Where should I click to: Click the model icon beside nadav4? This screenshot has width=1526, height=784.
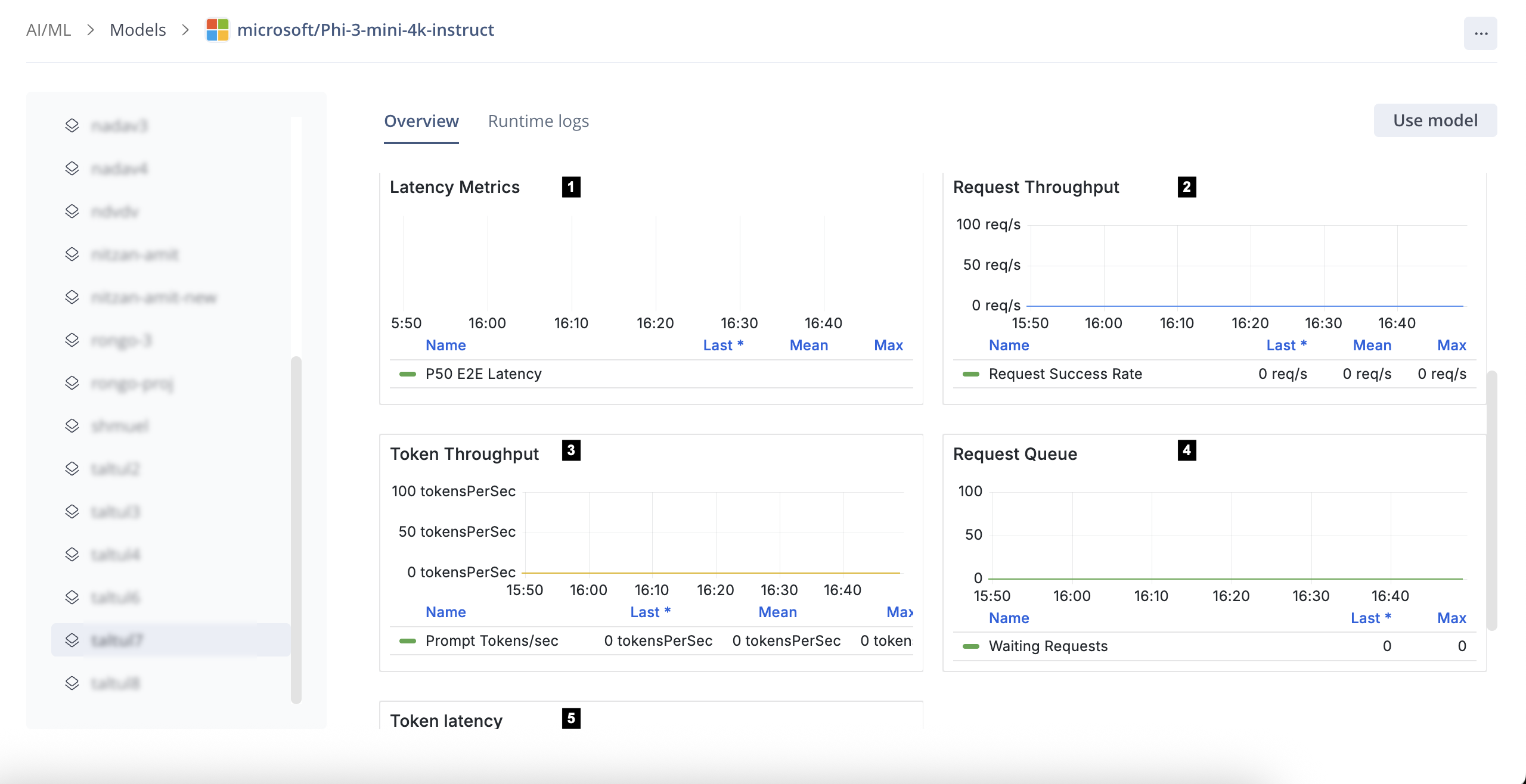[72, 169]
